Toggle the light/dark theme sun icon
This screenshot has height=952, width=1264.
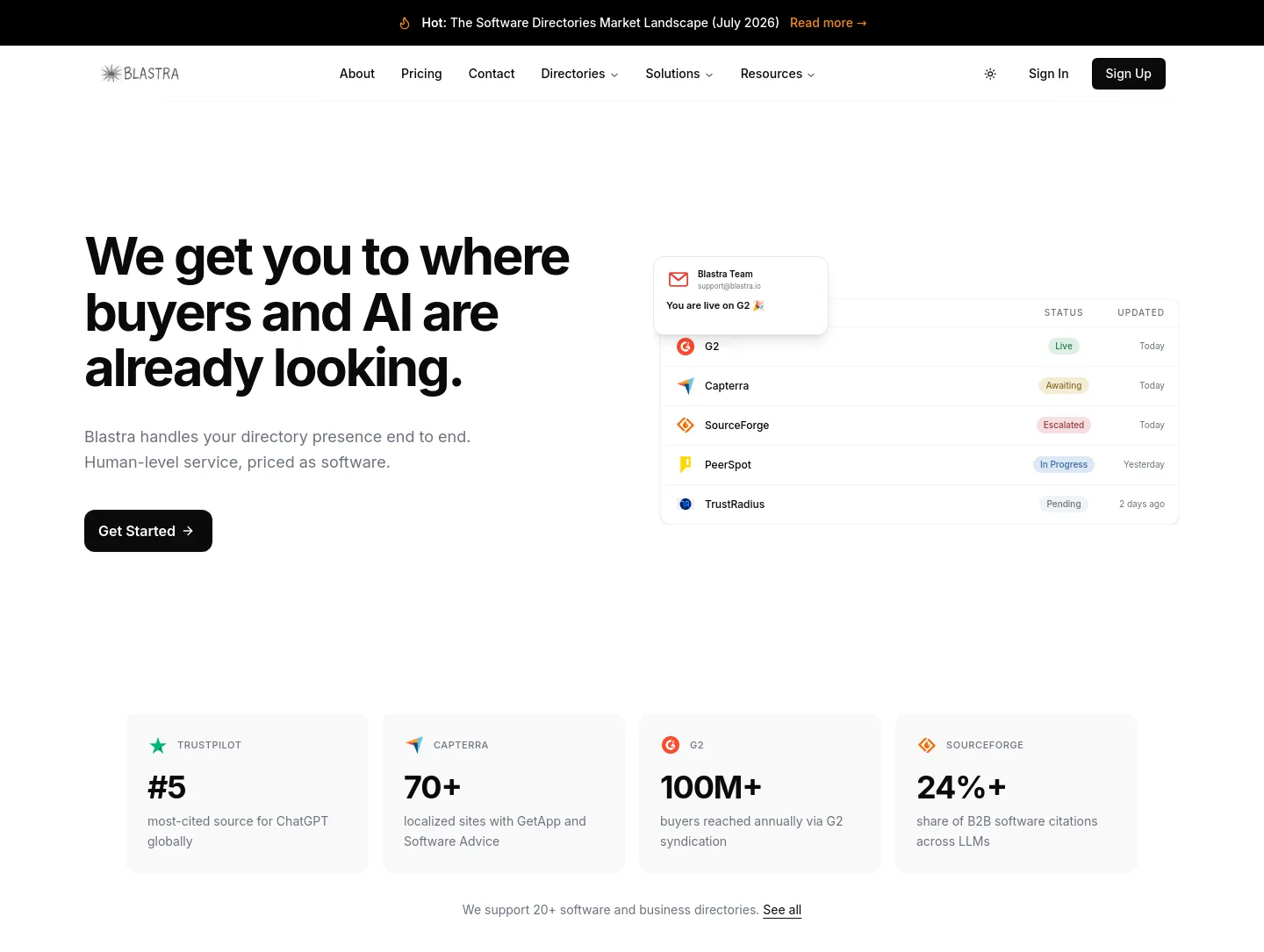(990, 74)
